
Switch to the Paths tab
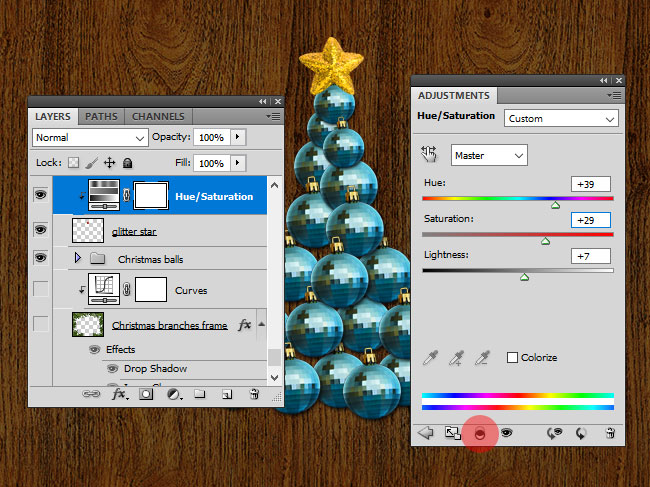pos(101,116)
